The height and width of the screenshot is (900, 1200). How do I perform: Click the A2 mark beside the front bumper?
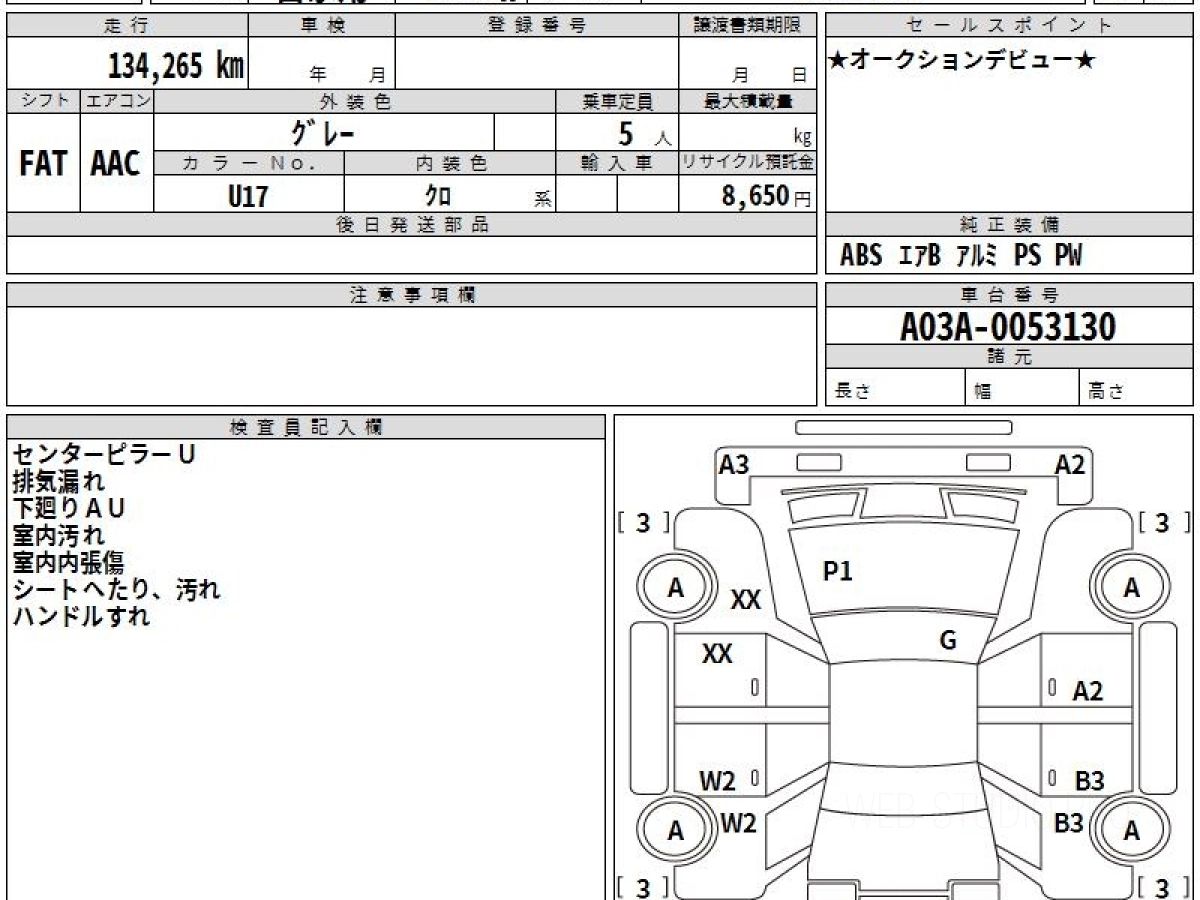pyautogui.click(x=1070, y=464)
